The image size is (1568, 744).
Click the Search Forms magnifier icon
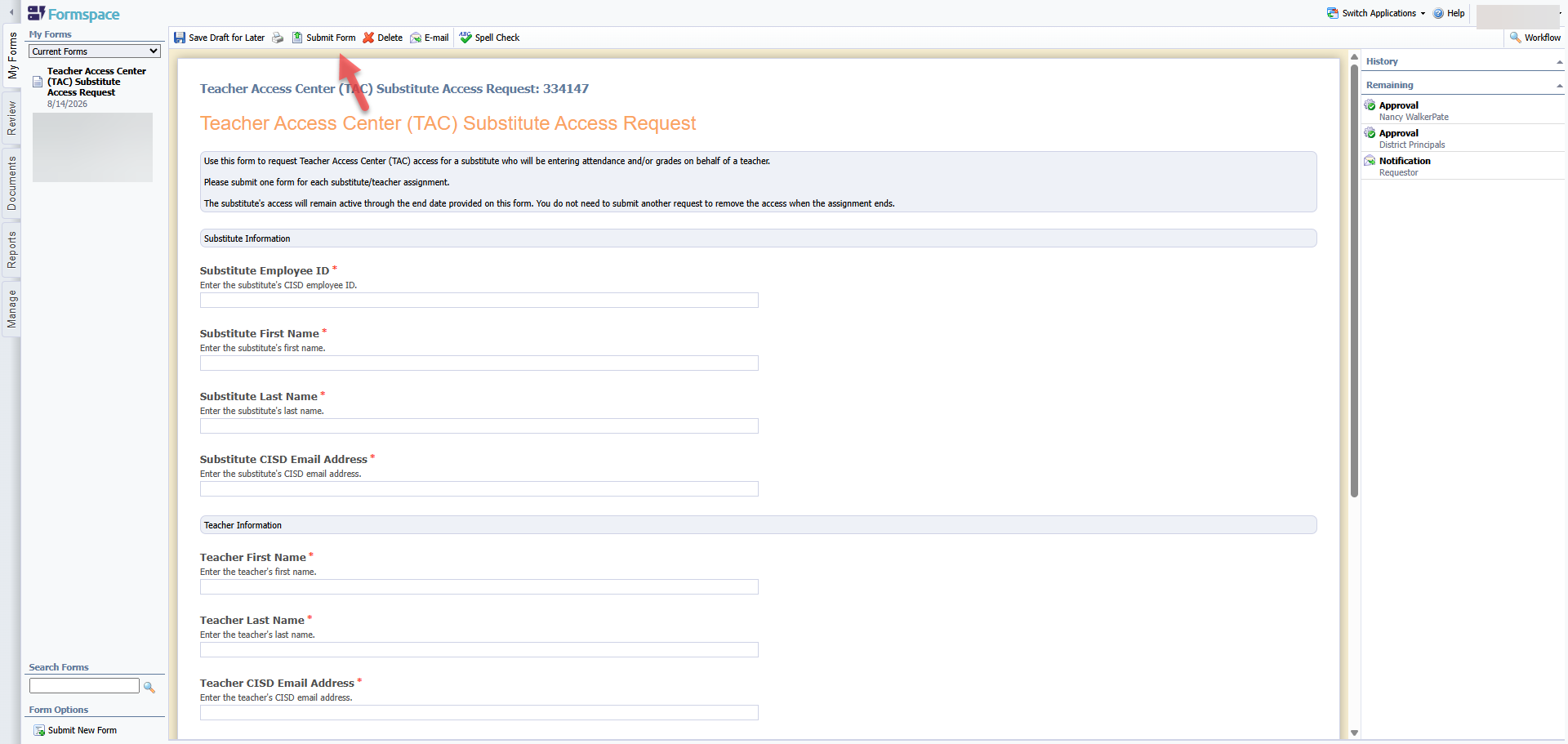[149, 687]
